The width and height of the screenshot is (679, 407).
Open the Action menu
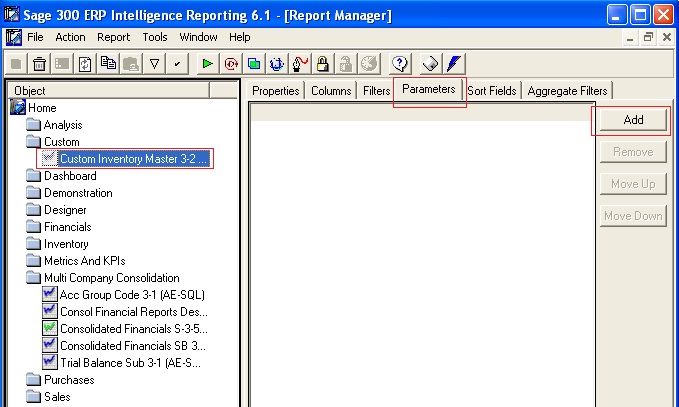[70, 37]
